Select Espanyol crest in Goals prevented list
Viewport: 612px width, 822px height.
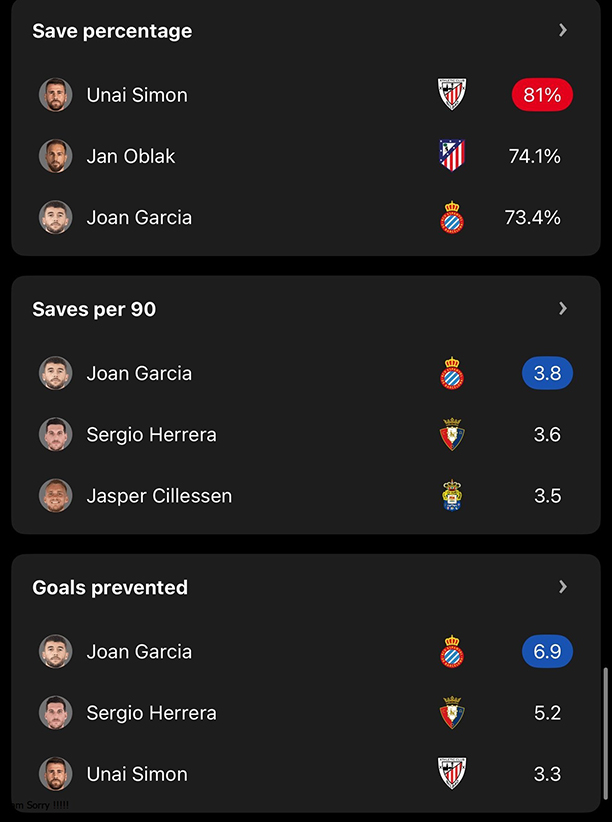click(x=452, y=651)
